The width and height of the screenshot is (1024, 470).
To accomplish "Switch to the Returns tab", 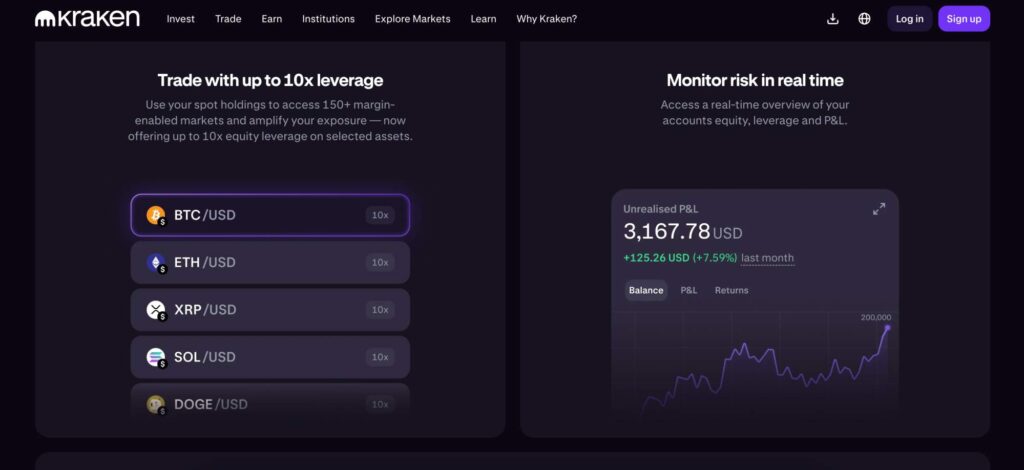I will click(731, 290).
